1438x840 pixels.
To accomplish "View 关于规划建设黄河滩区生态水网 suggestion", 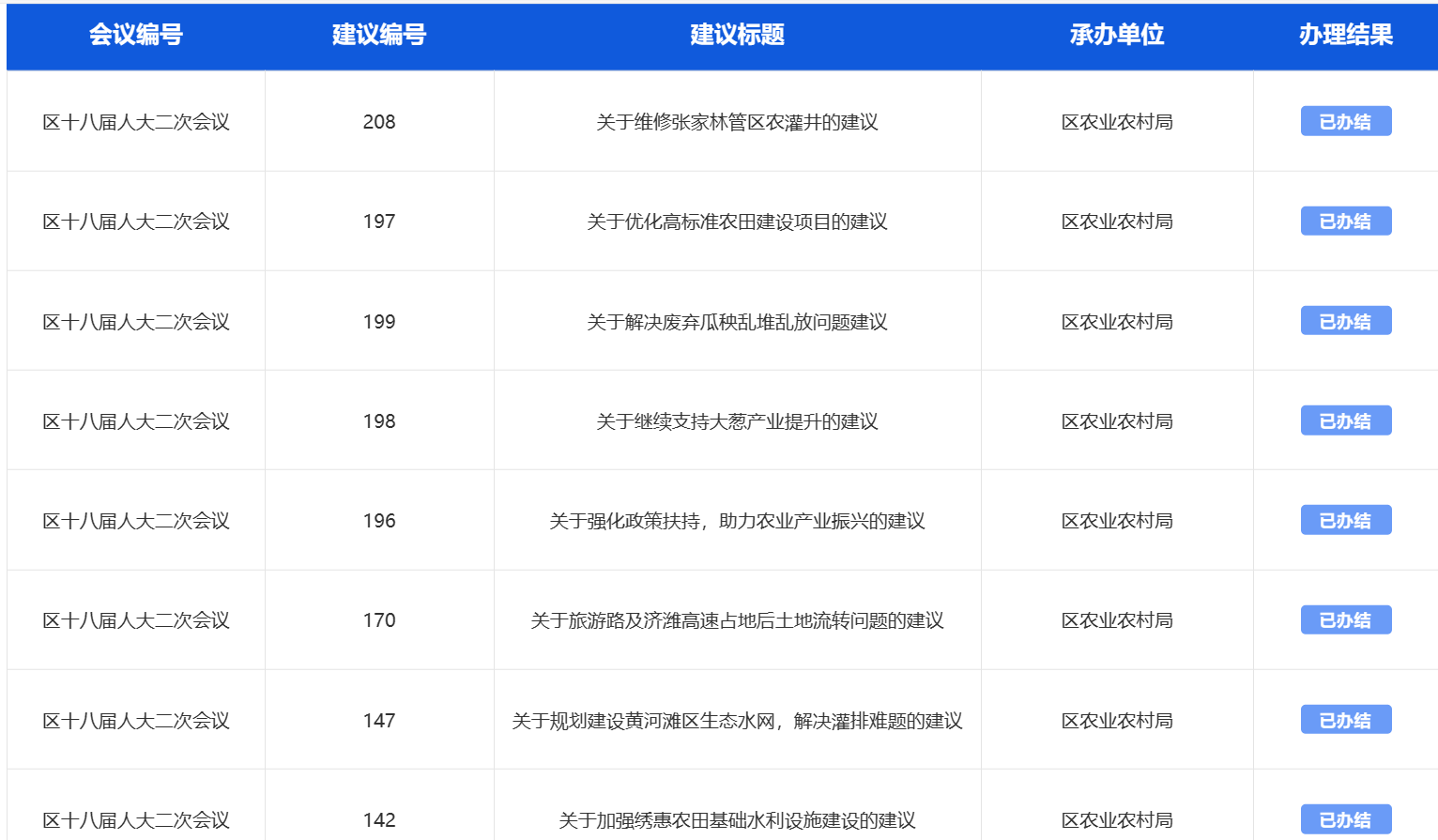I will tap(737, 721).
